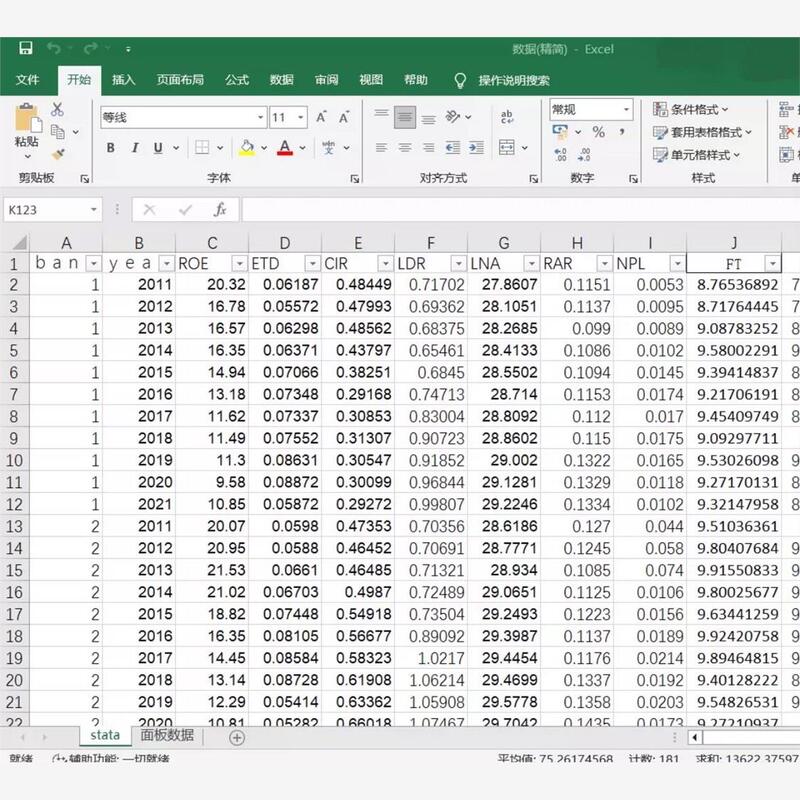Click the Save icon in quick access toolbar

click(26, 48)
